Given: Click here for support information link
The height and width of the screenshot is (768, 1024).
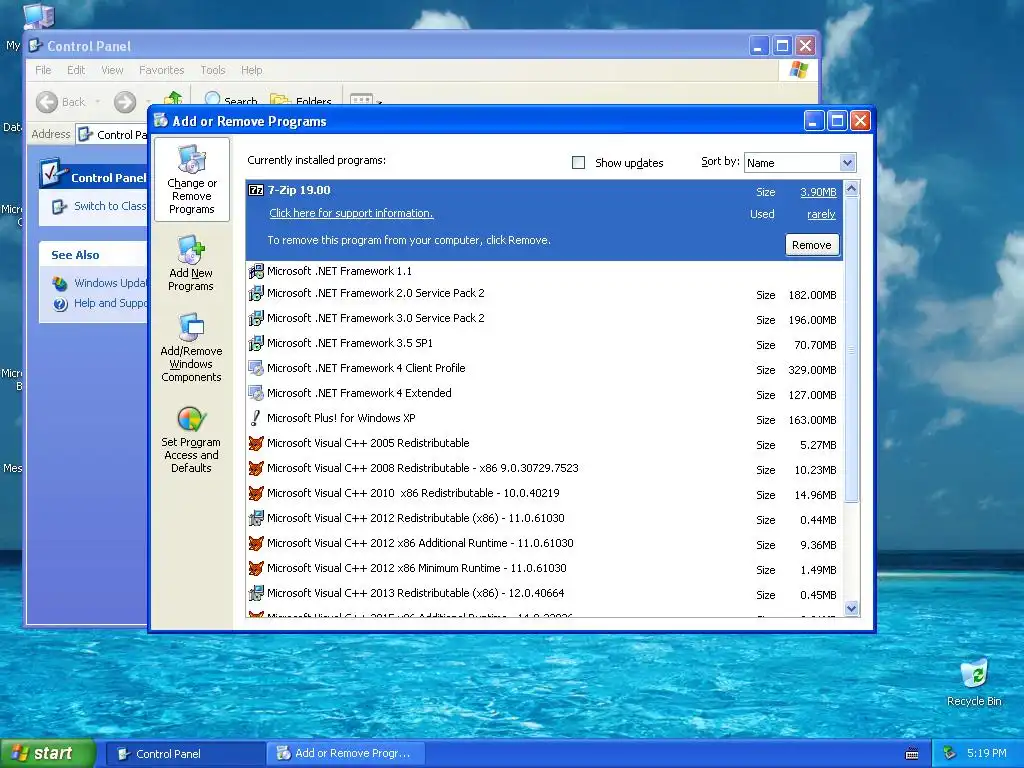Looking at the screenshot, I should (x=351, y=213).
